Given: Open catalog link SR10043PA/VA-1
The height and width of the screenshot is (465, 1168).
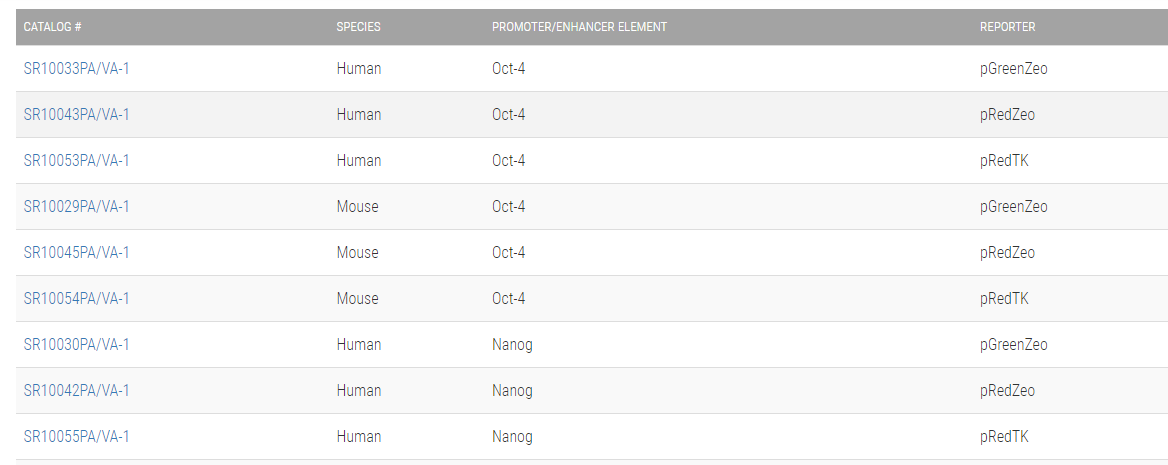Looking at the screenshot, I should pos(76,115).
